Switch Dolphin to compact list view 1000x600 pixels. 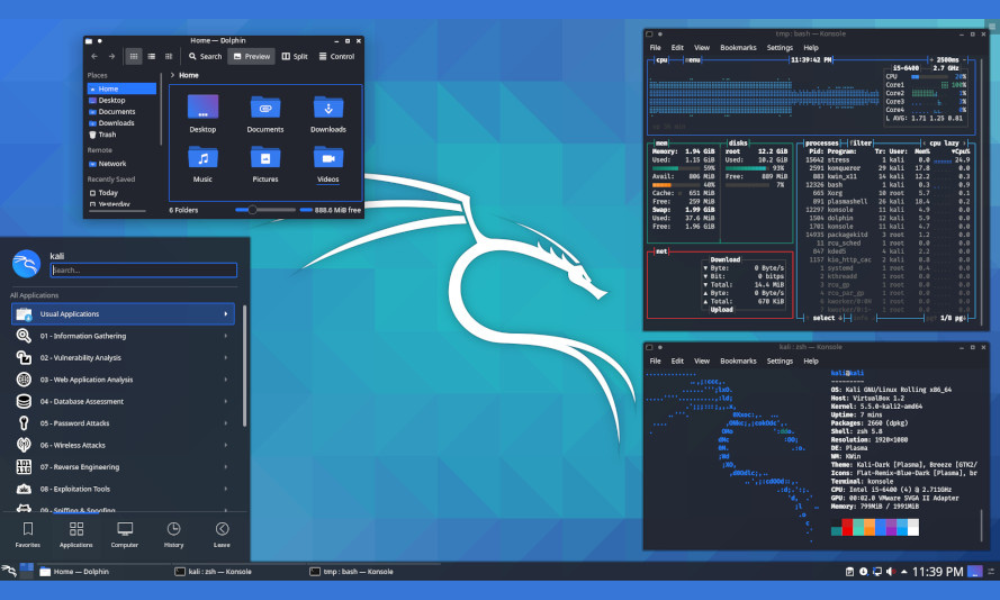coord(151,57)
